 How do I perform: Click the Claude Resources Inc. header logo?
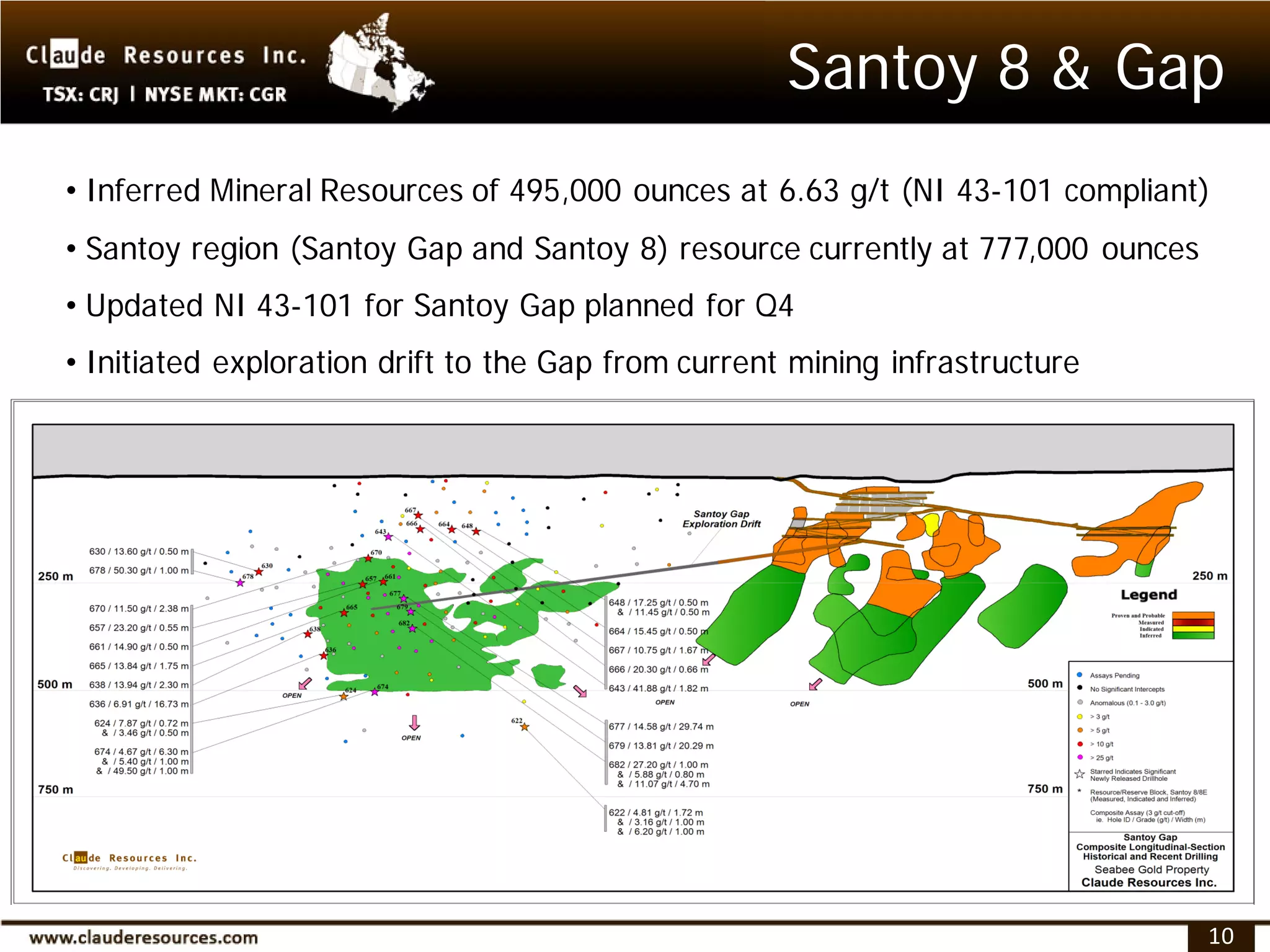point(166,56)
